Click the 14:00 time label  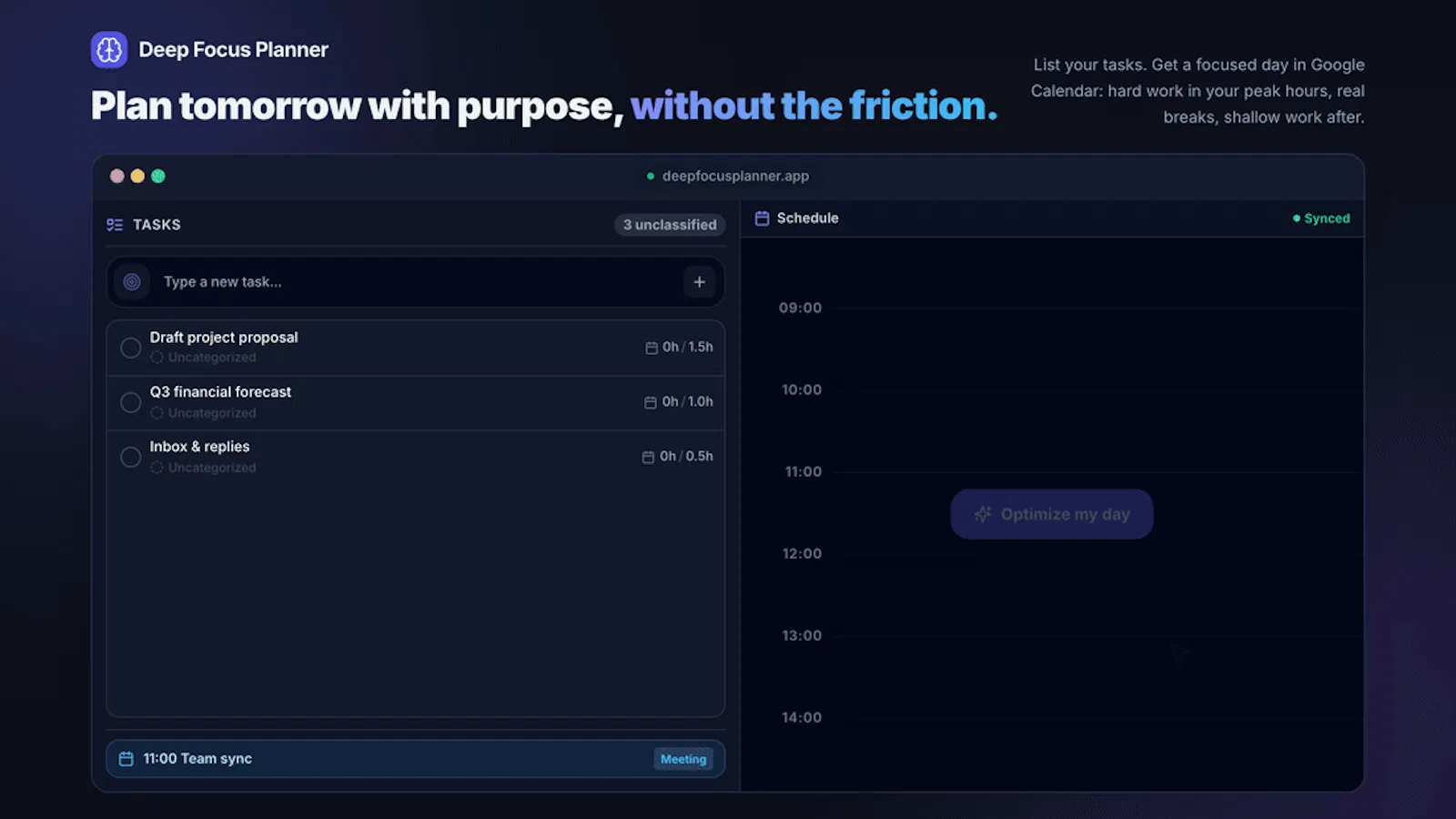[802, 717]
